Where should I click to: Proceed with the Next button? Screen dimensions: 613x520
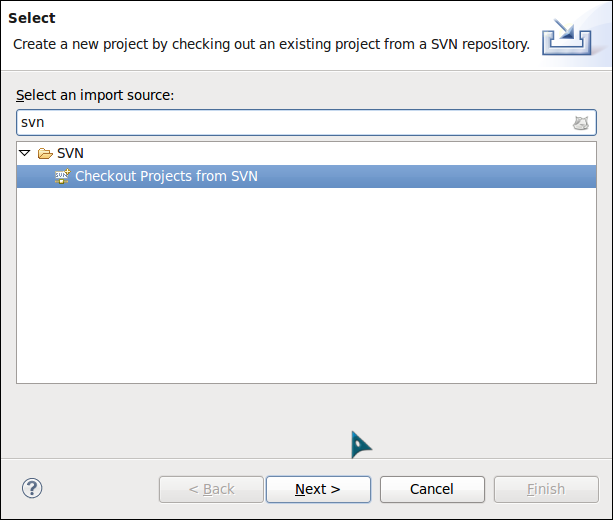pyautogui.click(x=318, y=489)
